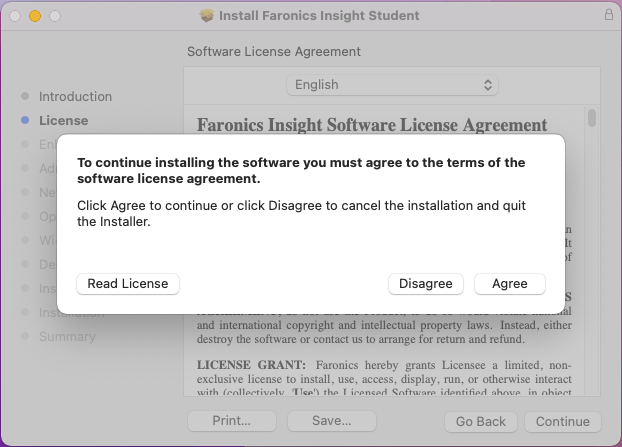Image resolution: width=622 pixels, height=447 pixels.
Task: Select the License step in the sidebar
Action: [x=63, y=121]
